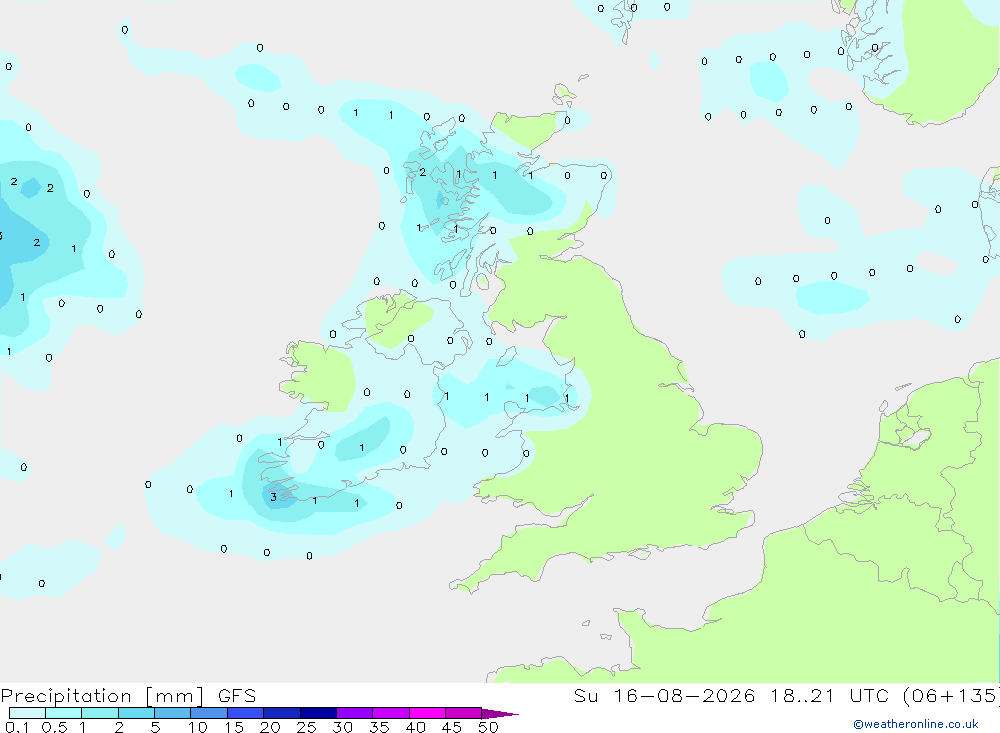
Task: Select the 15–20 mm legend color swatch
Action: click(x=245, y=713)
